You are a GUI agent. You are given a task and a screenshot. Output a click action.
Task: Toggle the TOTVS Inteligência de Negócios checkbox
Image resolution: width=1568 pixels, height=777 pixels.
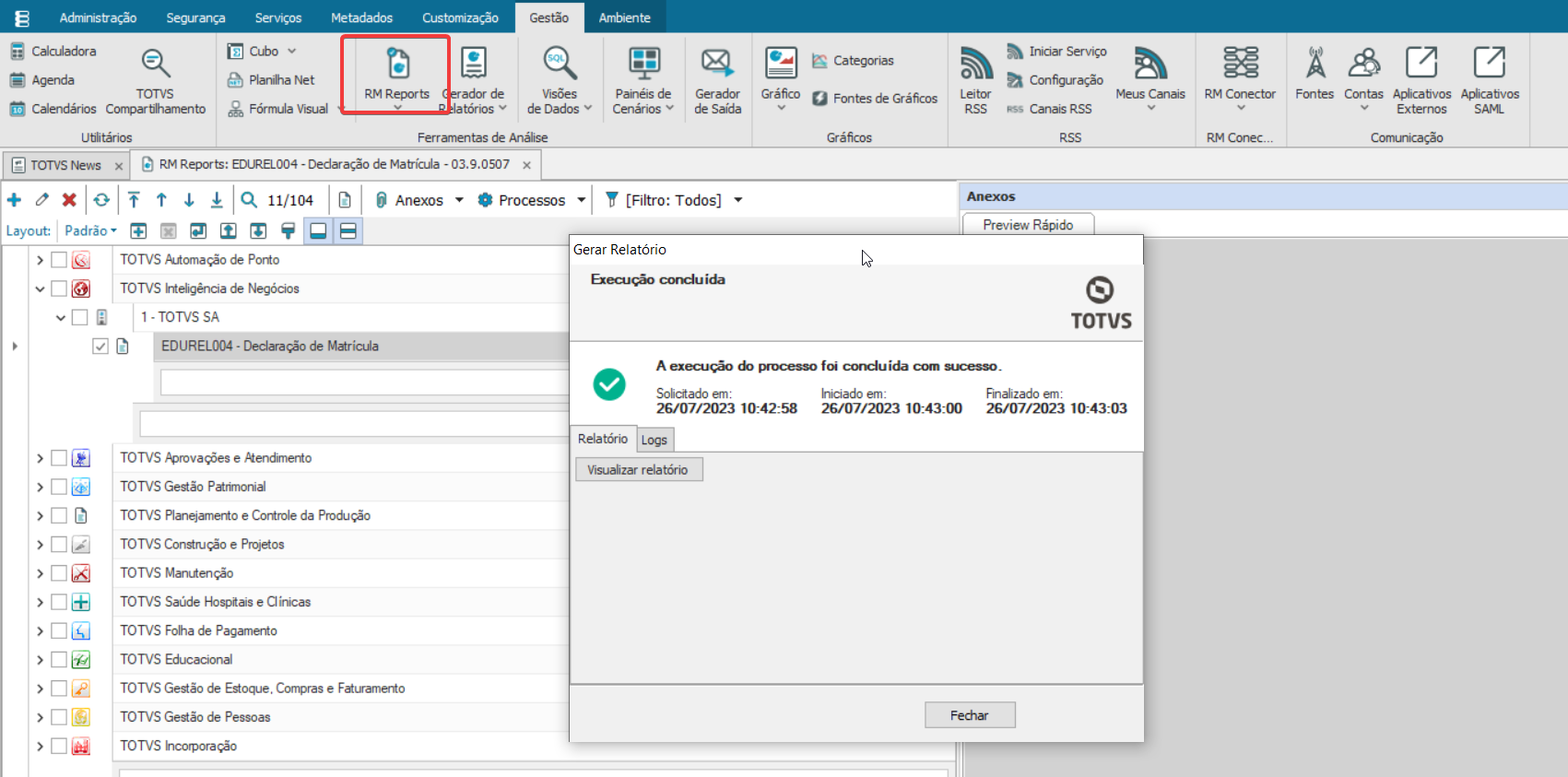point(59,288)
